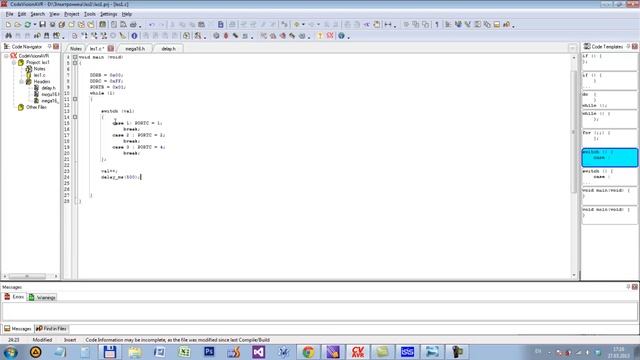
Task: Click the blue info circle icon
Action: pyautogui.click(x=134, y=36)
